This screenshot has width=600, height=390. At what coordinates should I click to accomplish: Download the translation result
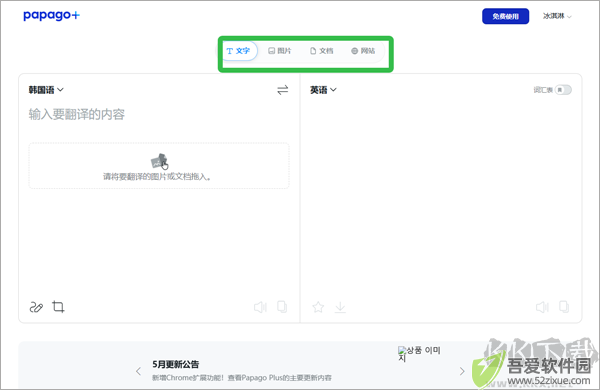click(340, 307)
